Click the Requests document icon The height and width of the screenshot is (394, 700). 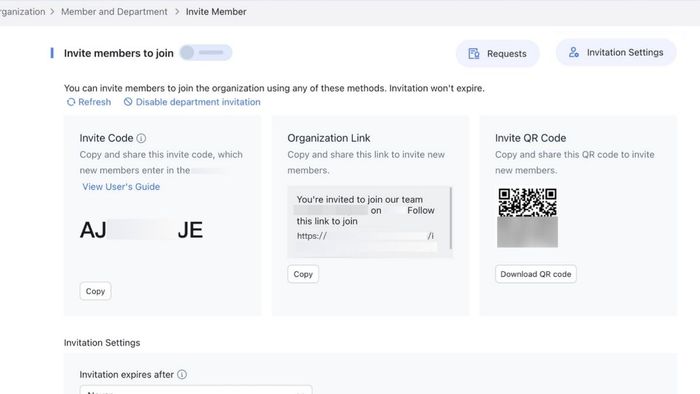(474, 54)
